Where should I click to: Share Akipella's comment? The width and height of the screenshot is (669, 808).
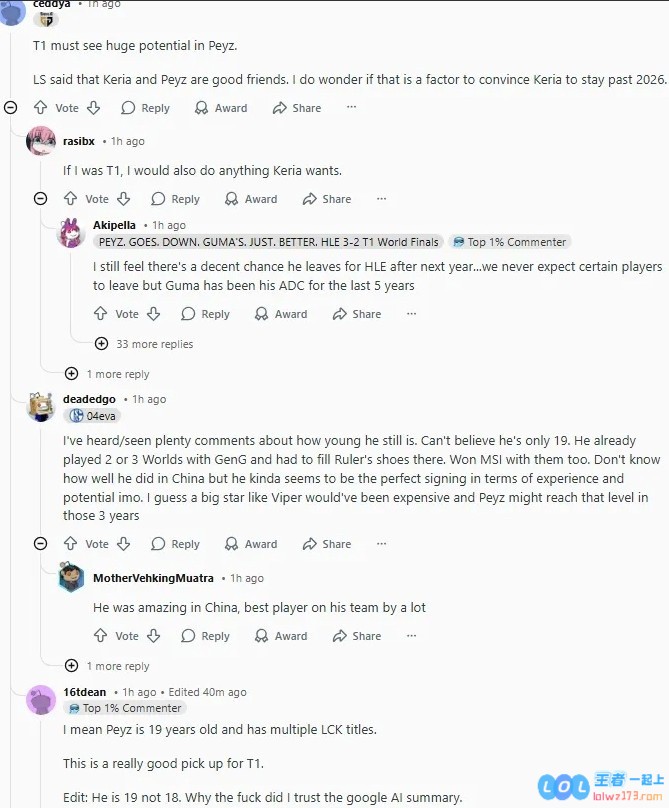pos(357,314)
